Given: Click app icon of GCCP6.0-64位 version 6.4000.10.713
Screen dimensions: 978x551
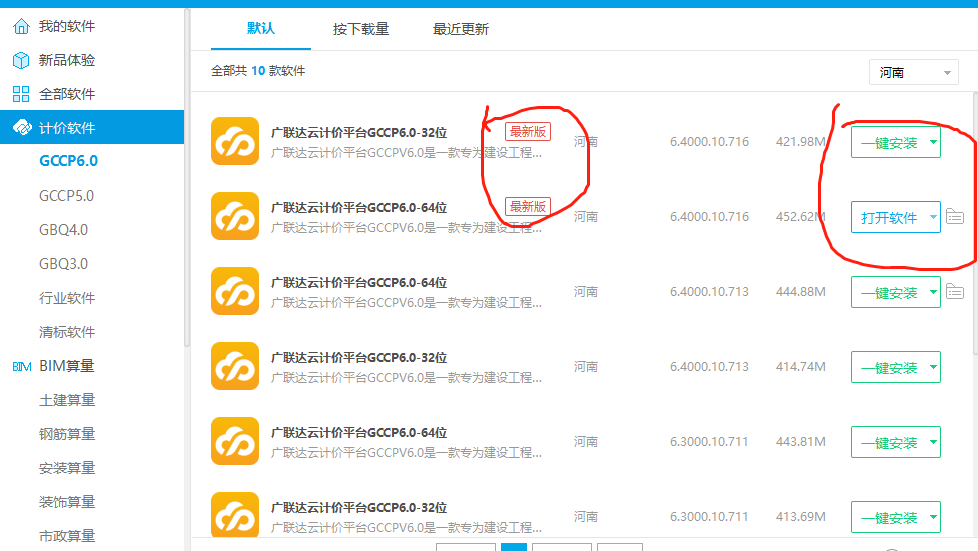Looking at the screenshot, I should tap(235, 291).
